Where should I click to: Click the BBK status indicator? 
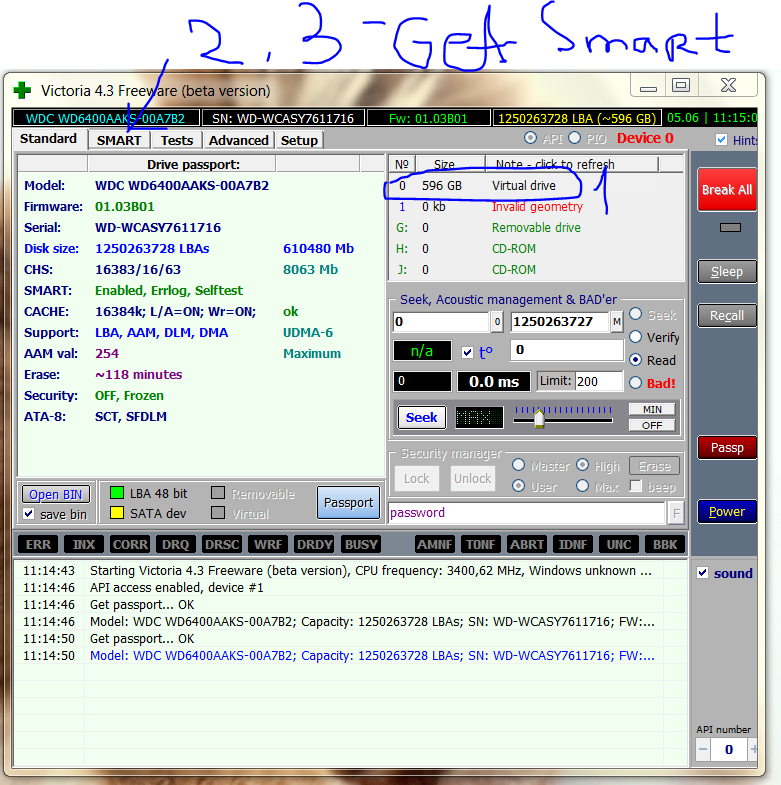(x=665, y=544)
